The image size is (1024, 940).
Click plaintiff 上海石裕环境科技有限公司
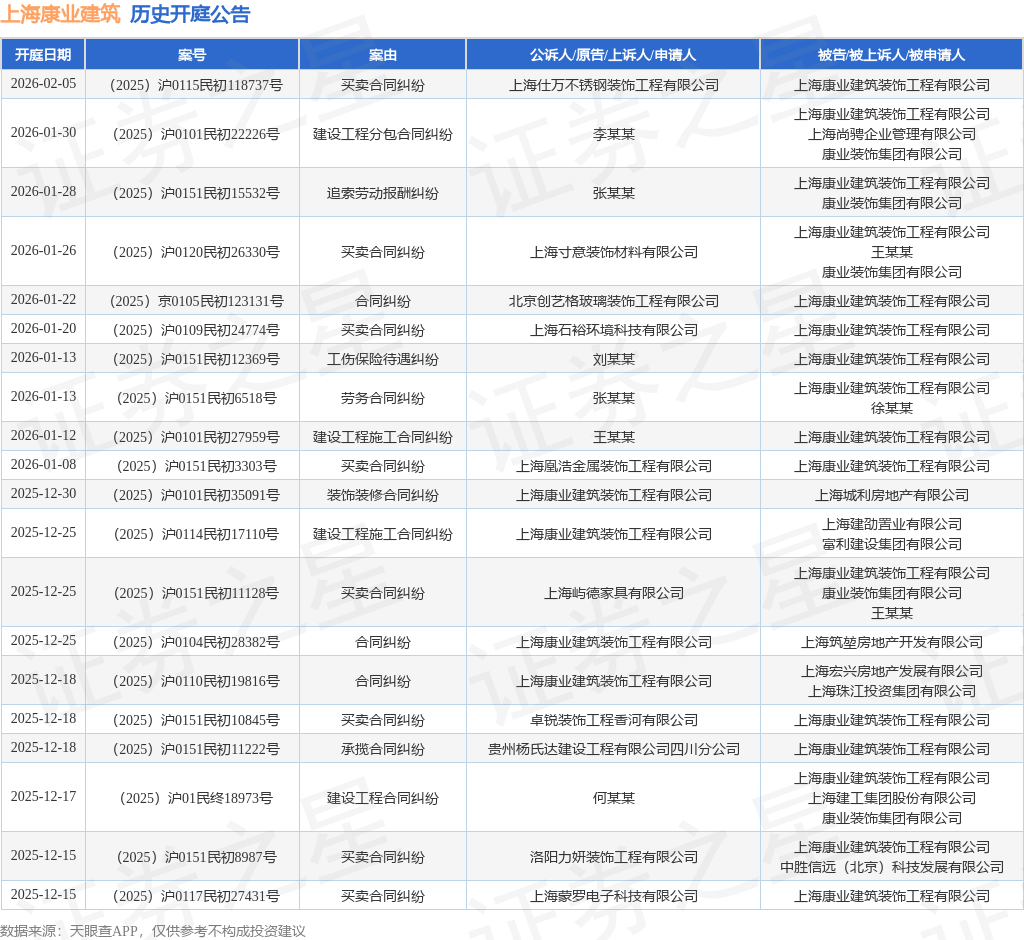click(x=613, y=330)
